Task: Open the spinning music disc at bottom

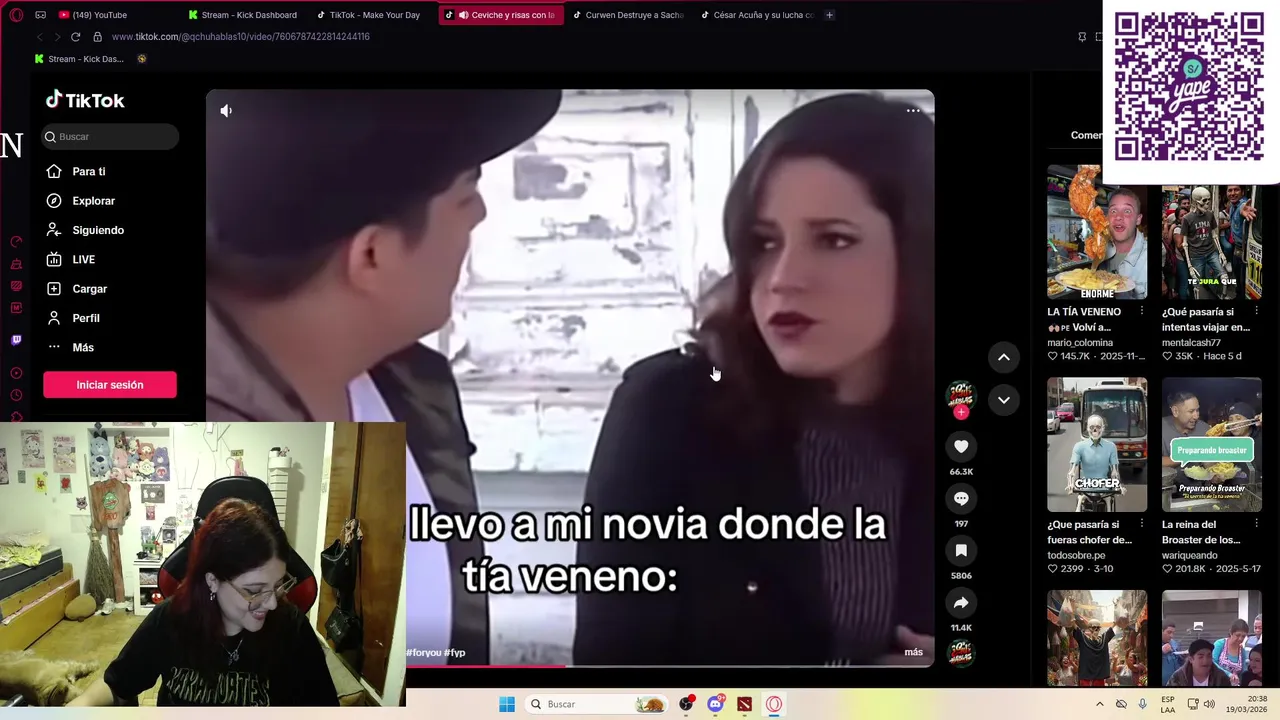Action: [961, 652]
